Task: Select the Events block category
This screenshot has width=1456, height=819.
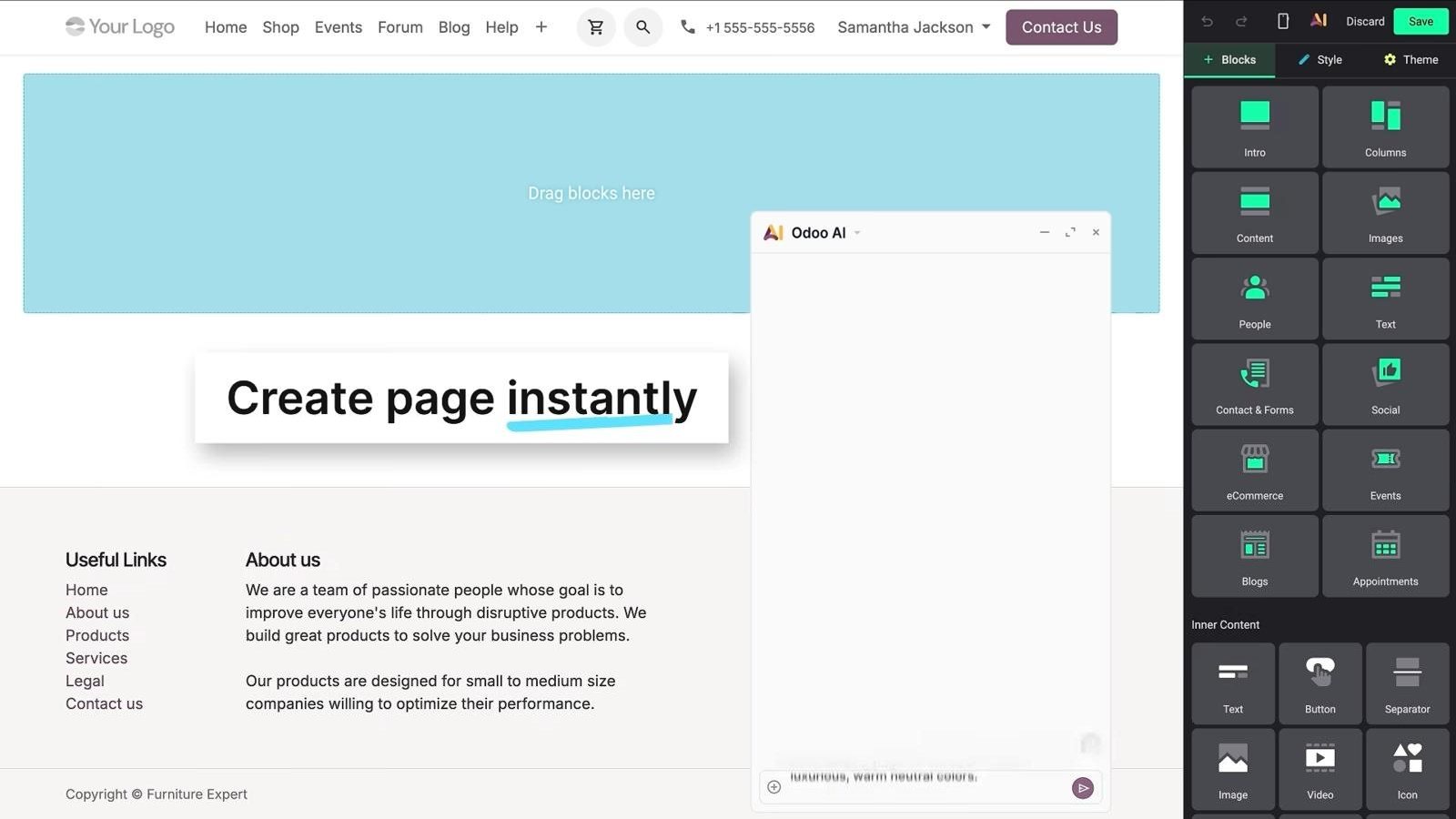Action: click(x=1386, y=470)
